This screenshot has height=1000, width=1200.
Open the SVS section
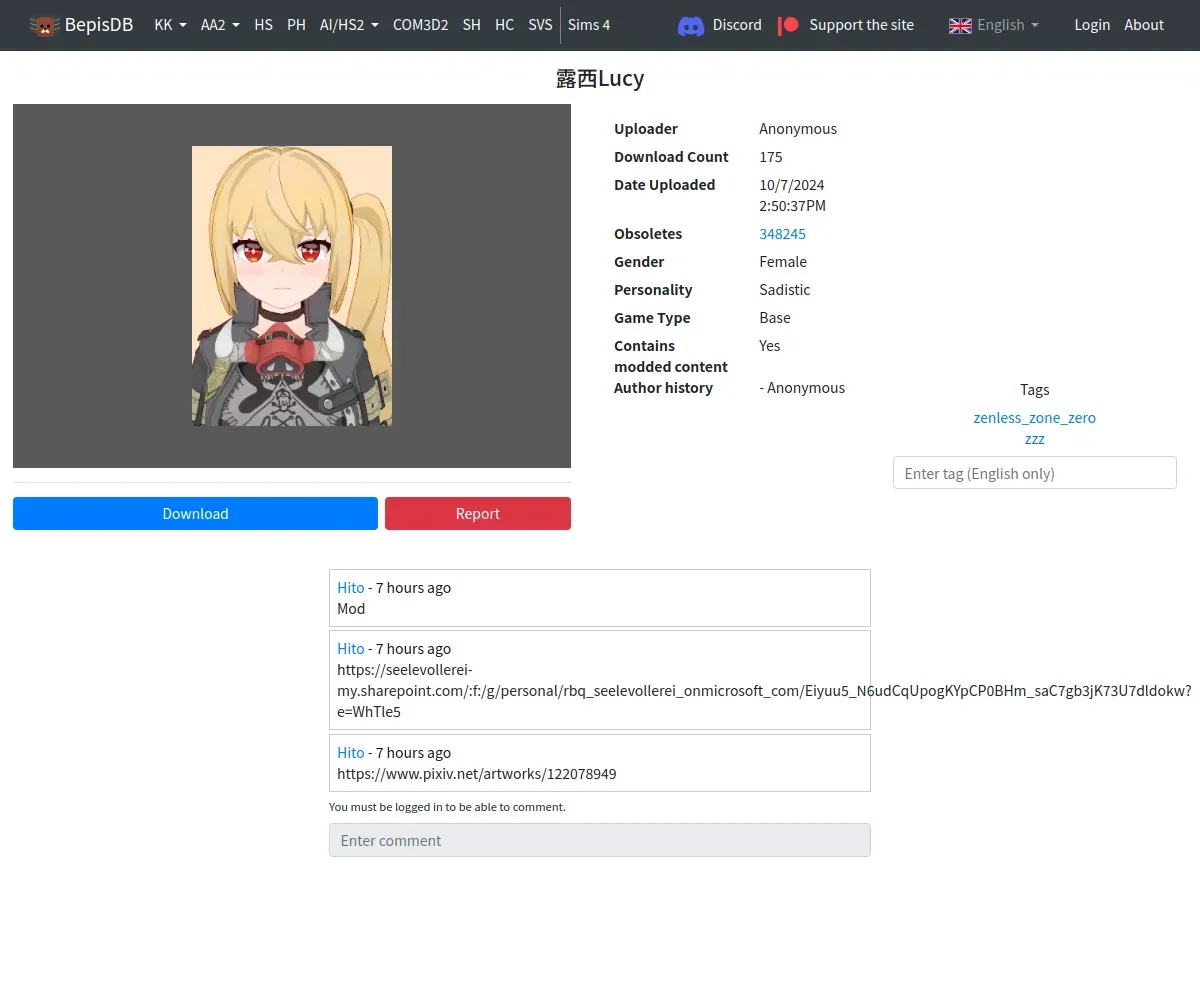click(540, 25)
